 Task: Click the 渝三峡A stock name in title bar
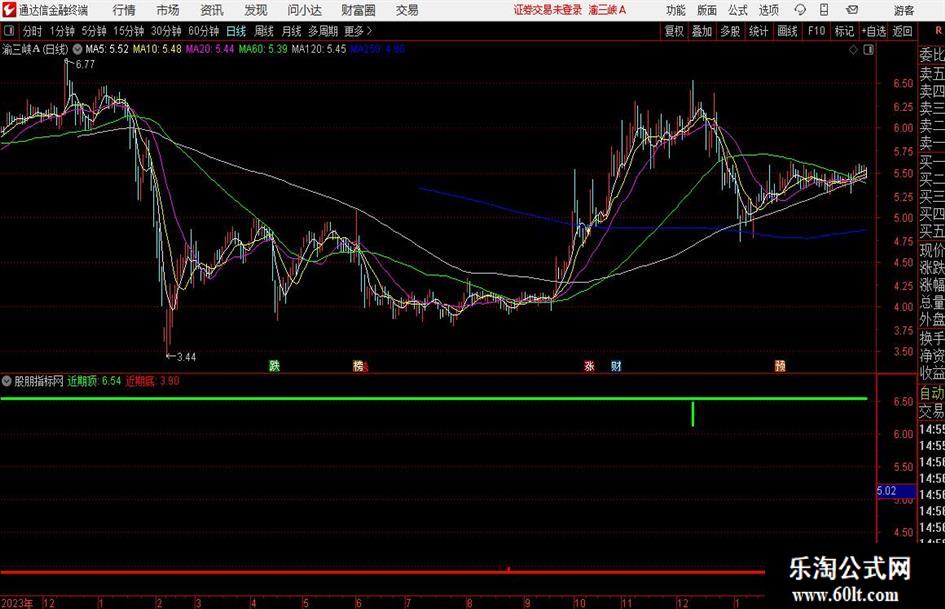pyautogui.click(x=608, y=10)
